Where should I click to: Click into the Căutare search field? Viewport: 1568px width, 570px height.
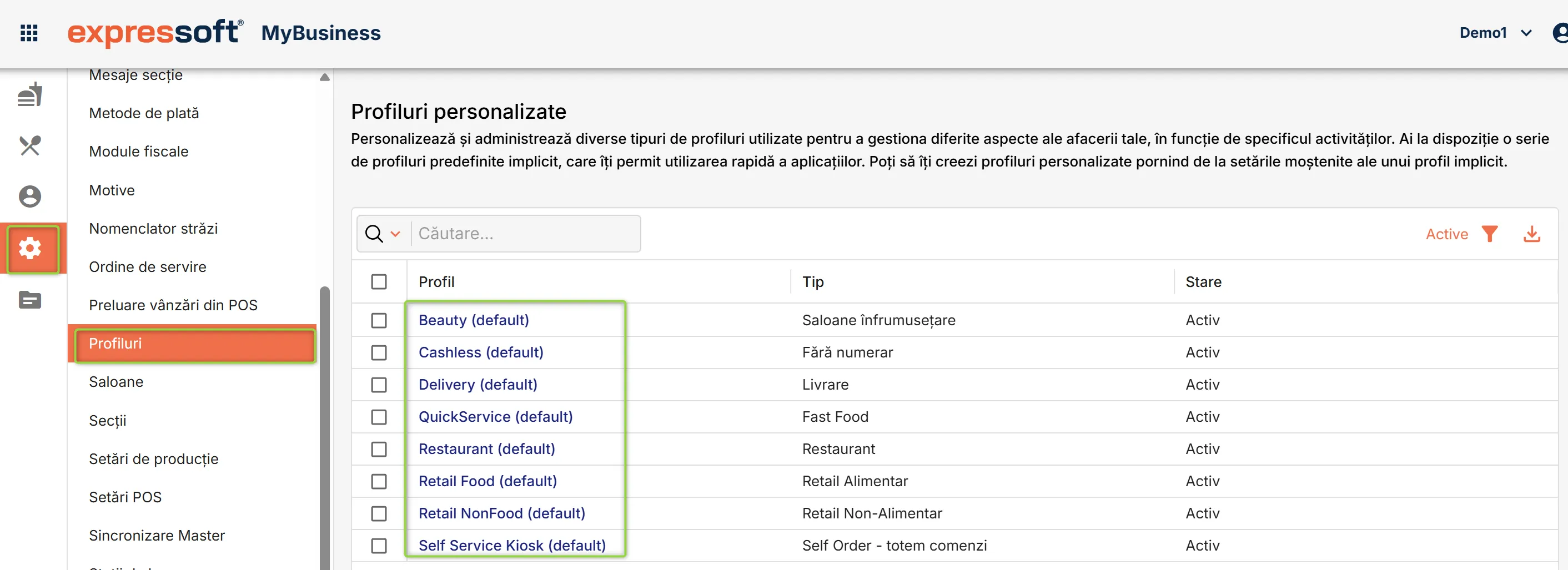[x=526, y=234]
